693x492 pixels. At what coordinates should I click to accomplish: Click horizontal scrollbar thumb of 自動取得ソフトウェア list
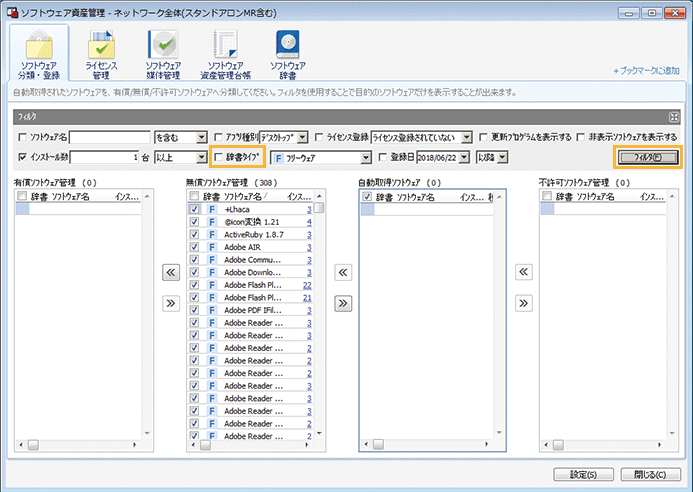[x=378, y=444]
